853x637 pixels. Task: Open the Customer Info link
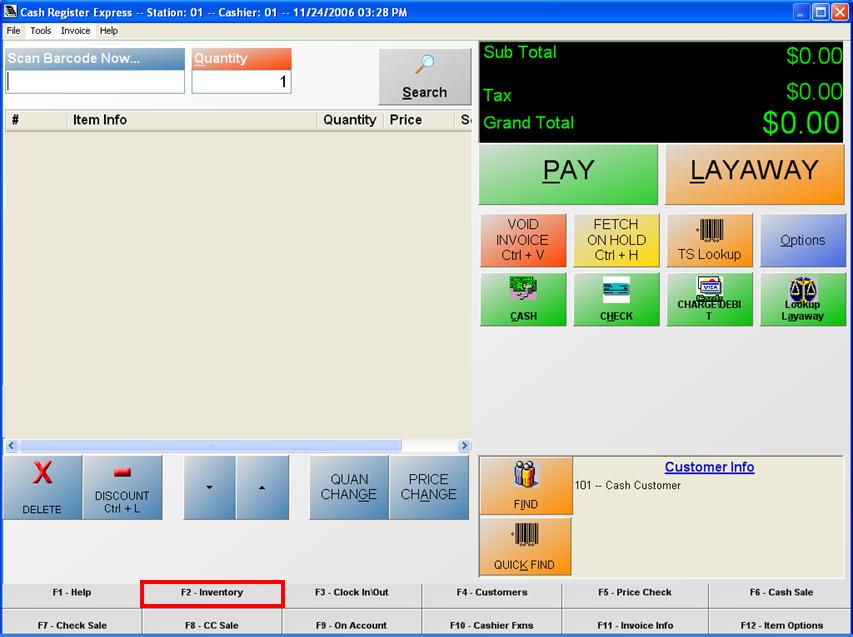[x=709, y=467]
